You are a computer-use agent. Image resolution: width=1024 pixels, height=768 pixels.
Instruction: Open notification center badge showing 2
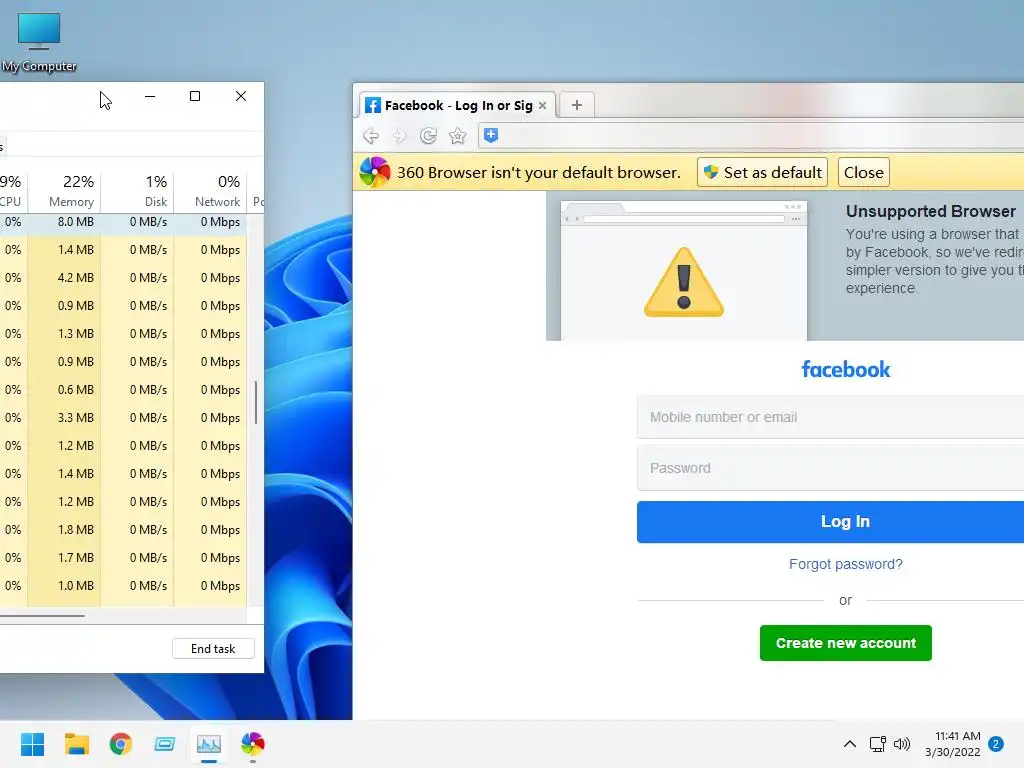tap(996, 744)
